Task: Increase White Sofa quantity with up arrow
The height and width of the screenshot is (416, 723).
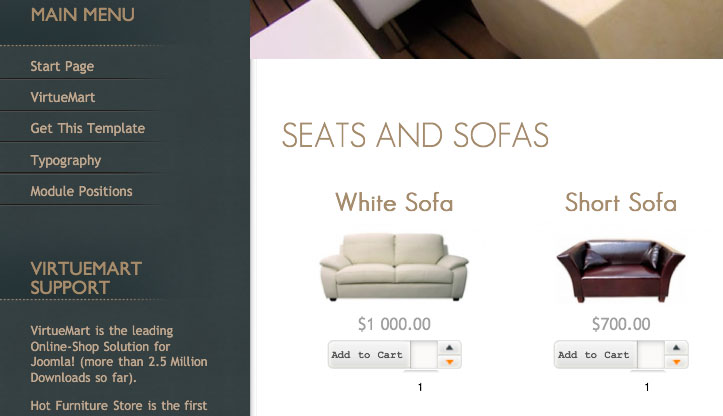Action: coord(449,348)
